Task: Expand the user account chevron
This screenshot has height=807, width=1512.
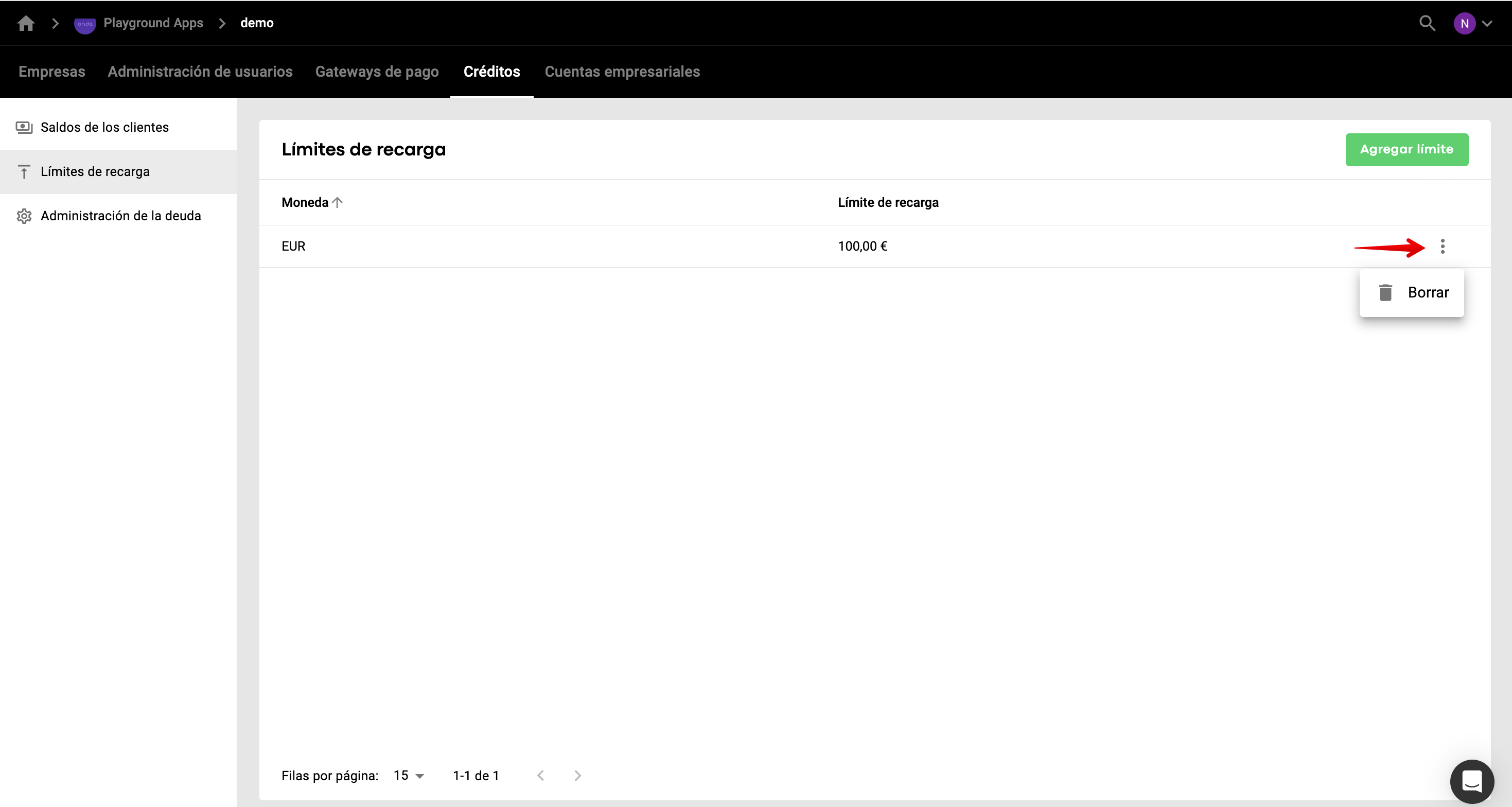Action: click(1487, 24)
